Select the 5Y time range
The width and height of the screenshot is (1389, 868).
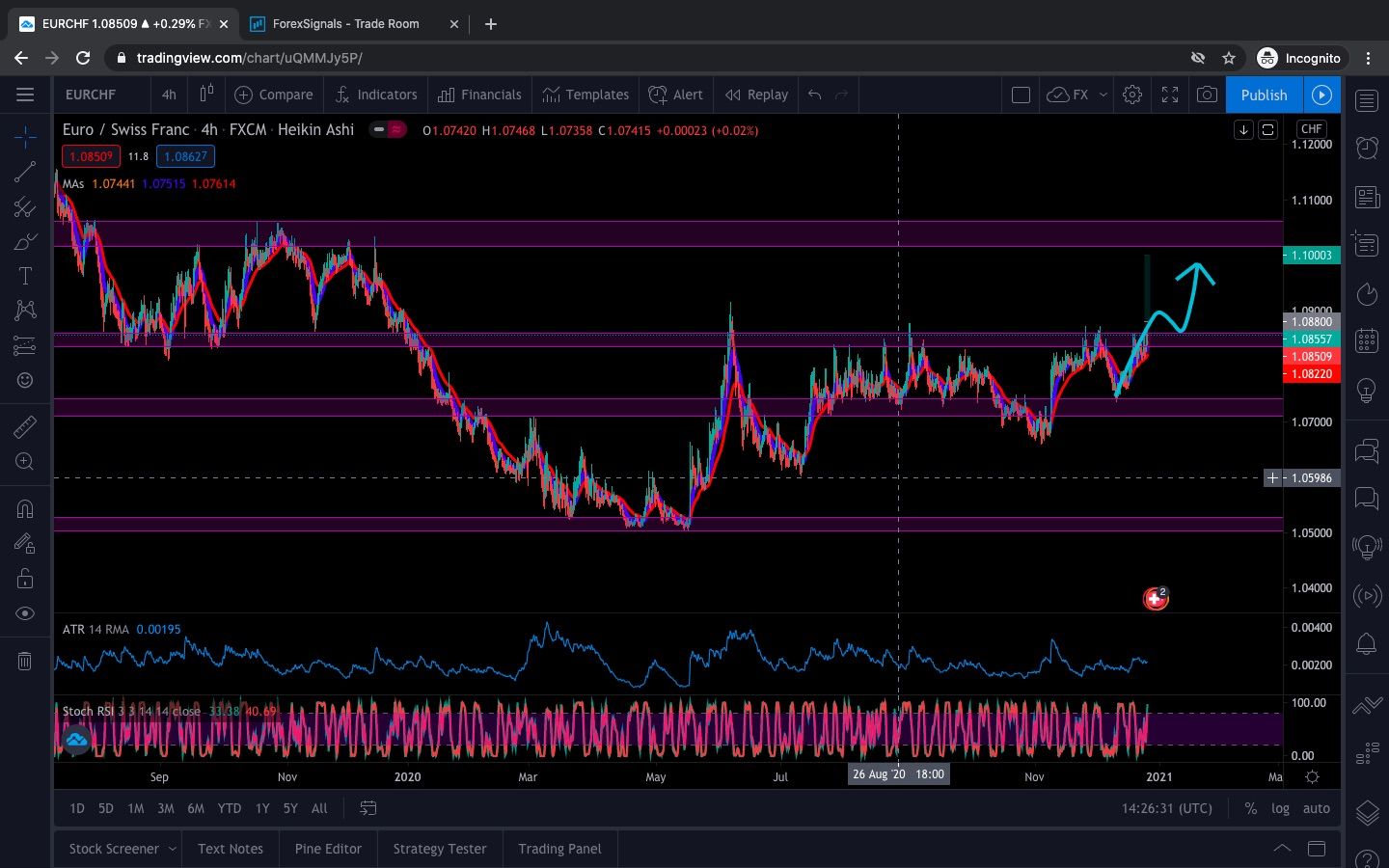pyautogui.click(x=290, y=808)
